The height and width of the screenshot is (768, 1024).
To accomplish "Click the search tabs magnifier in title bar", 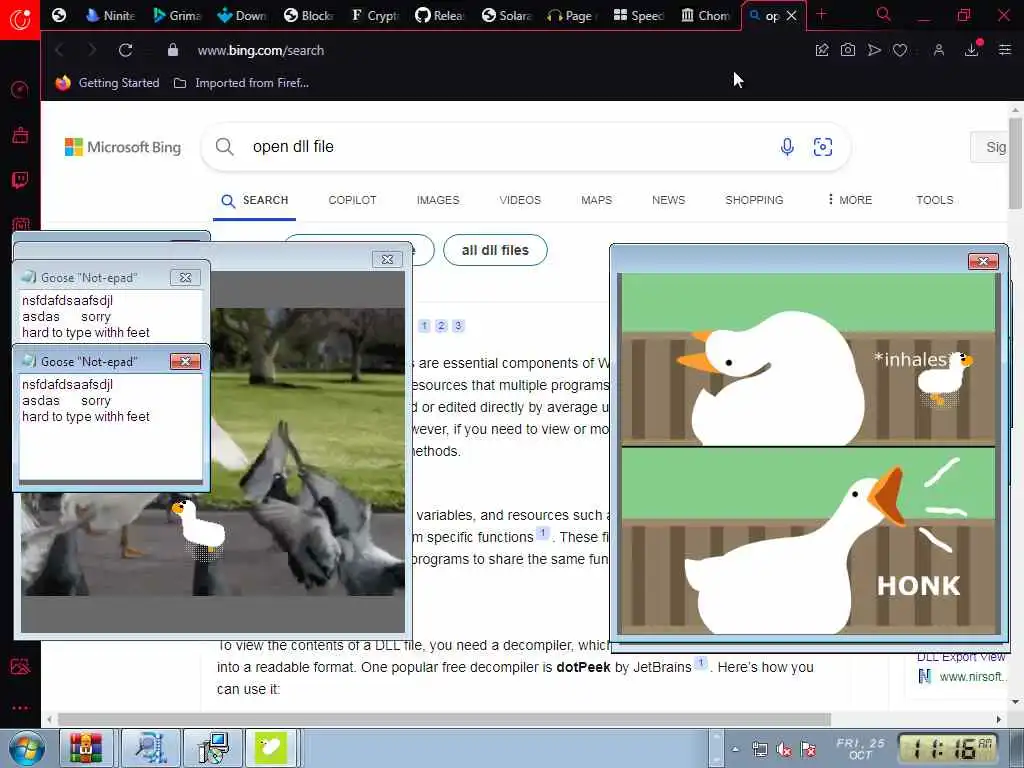I will click(x=883, y=14).
